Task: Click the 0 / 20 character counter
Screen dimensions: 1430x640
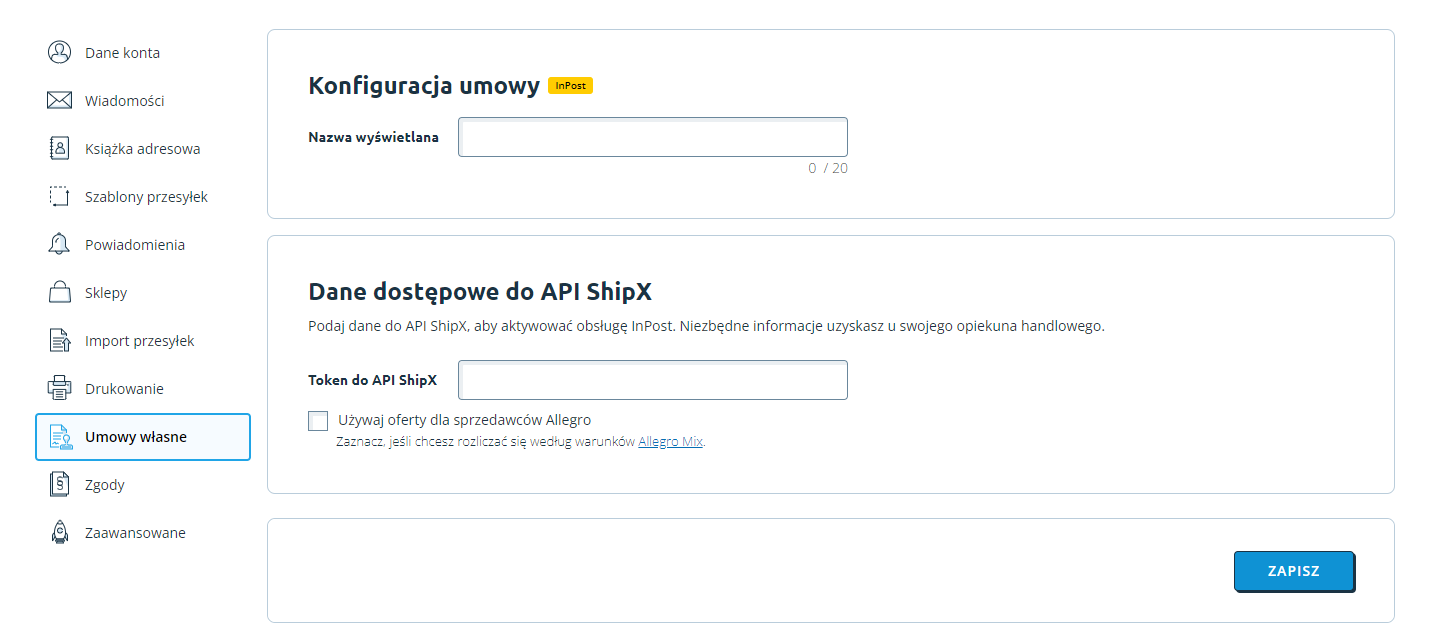Action: 828,168
